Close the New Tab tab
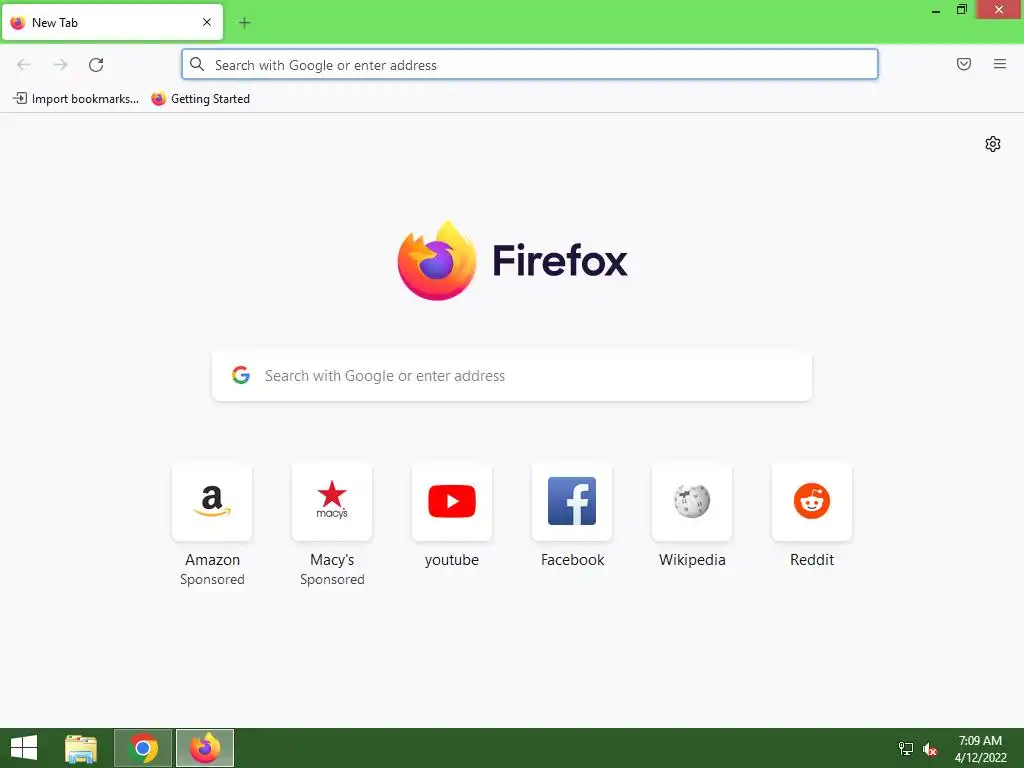 click(207, 22)
